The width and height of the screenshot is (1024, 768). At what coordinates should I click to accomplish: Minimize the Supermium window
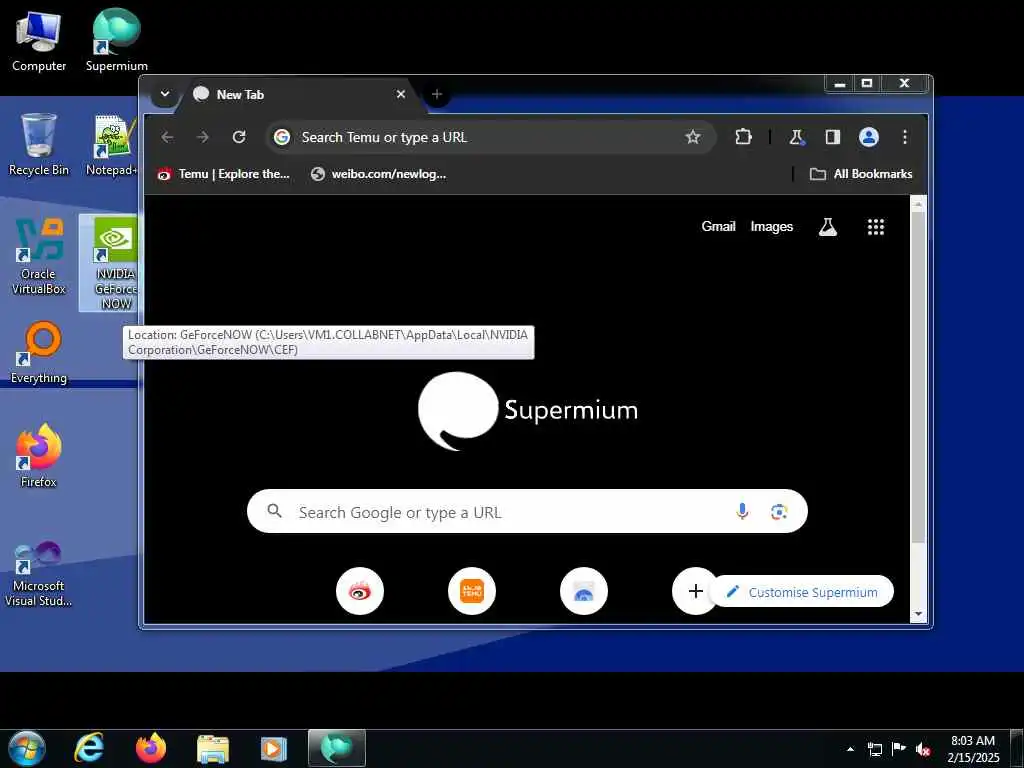click(x=840, y=84)
